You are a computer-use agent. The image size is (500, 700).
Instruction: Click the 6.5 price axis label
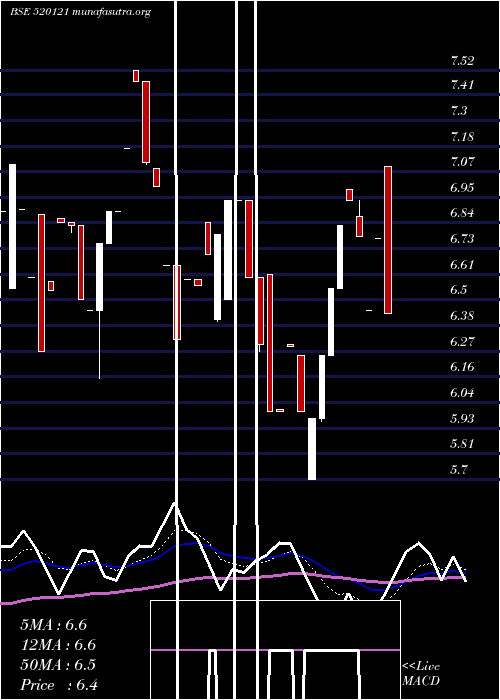459,290
